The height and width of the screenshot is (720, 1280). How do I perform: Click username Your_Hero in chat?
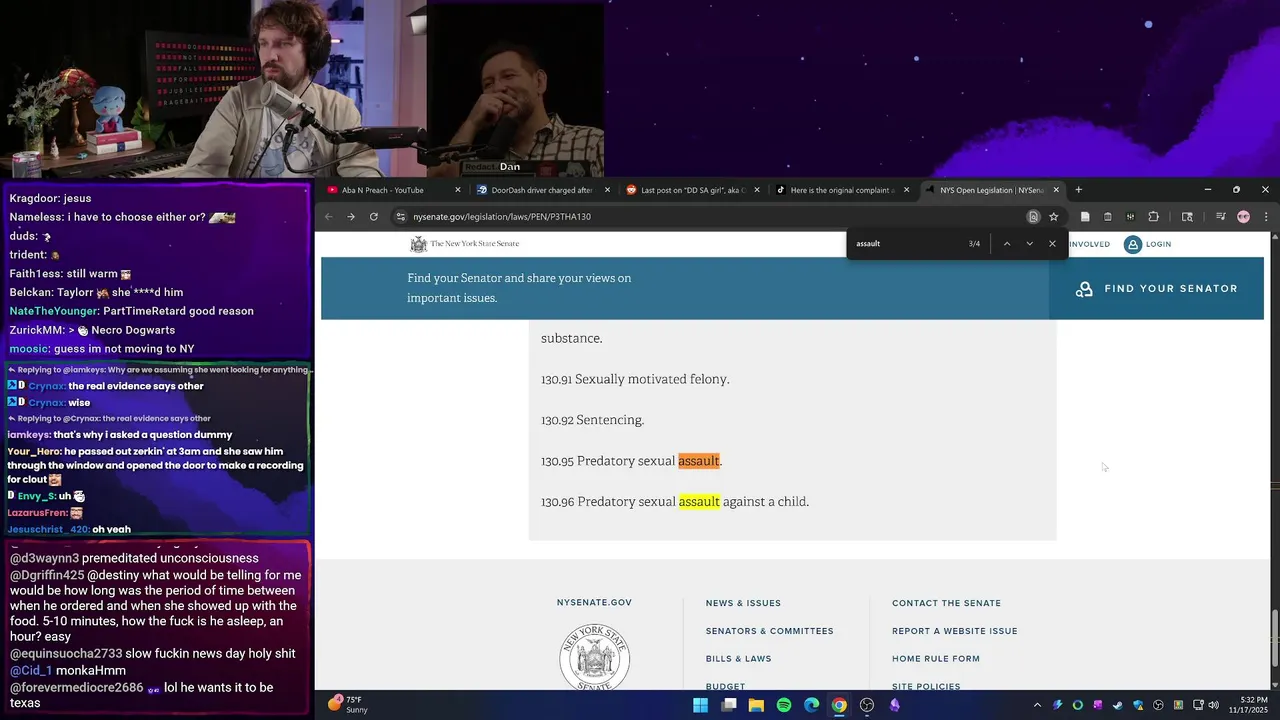point(33,452)
